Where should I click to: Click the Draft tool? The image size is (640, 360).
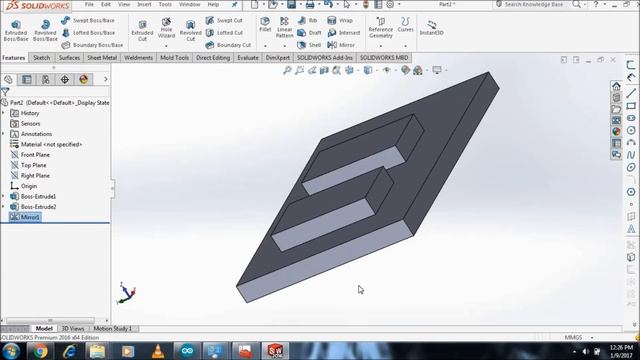click(309, 33)
